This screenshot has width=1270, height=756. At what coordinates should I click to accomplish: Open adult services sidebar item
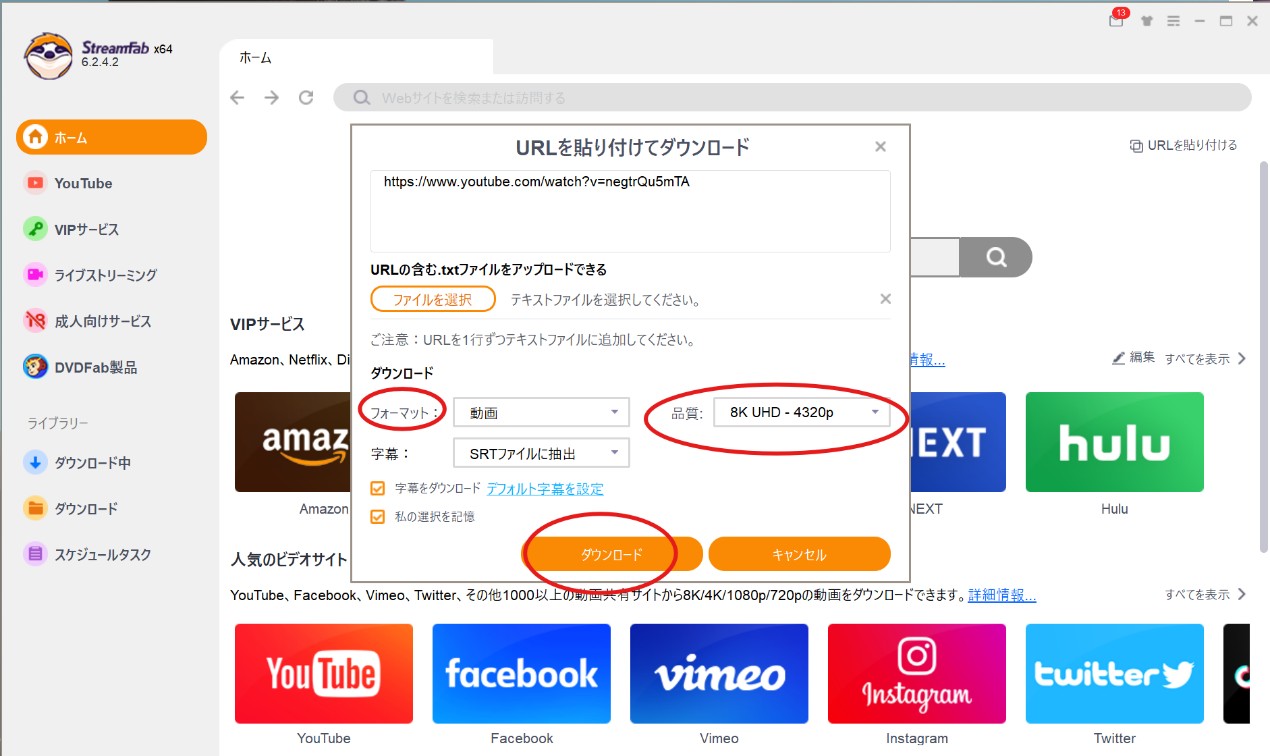87,321
